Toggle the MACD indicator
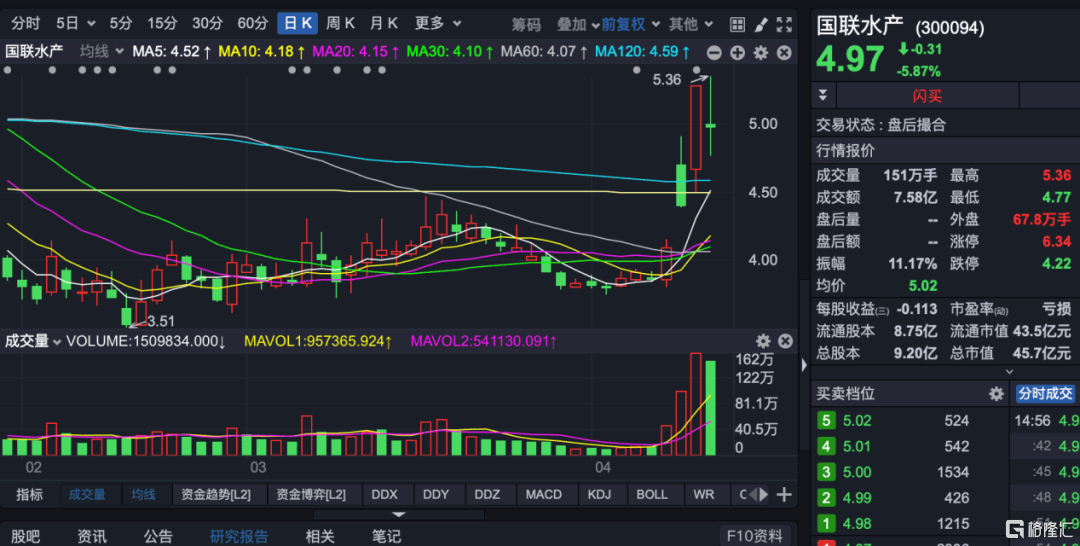The image size is (1080, 546). [x=543, y=494]
